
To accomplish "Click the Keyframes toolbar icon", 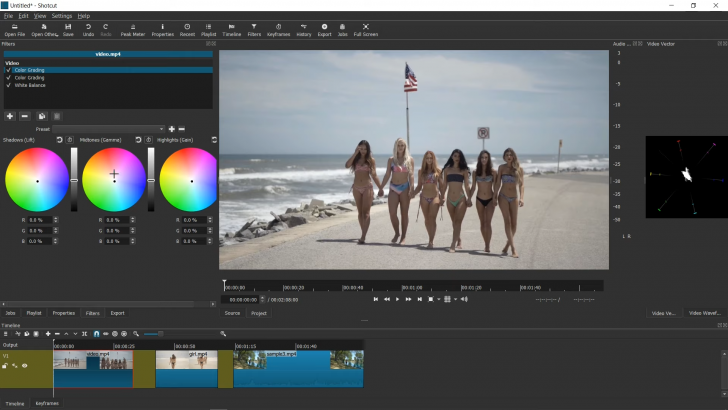I will tap(278, 29).
